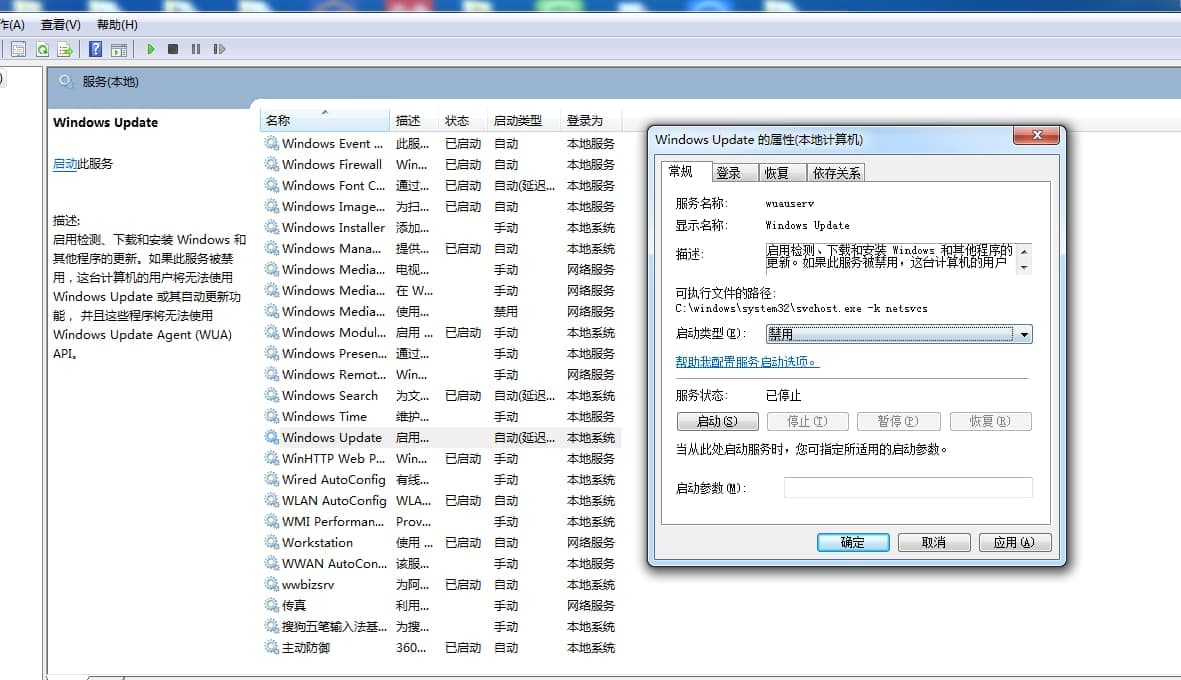The image size is (1181, 680).
Task: Sort by the 状态 column header
Action: 462,120
